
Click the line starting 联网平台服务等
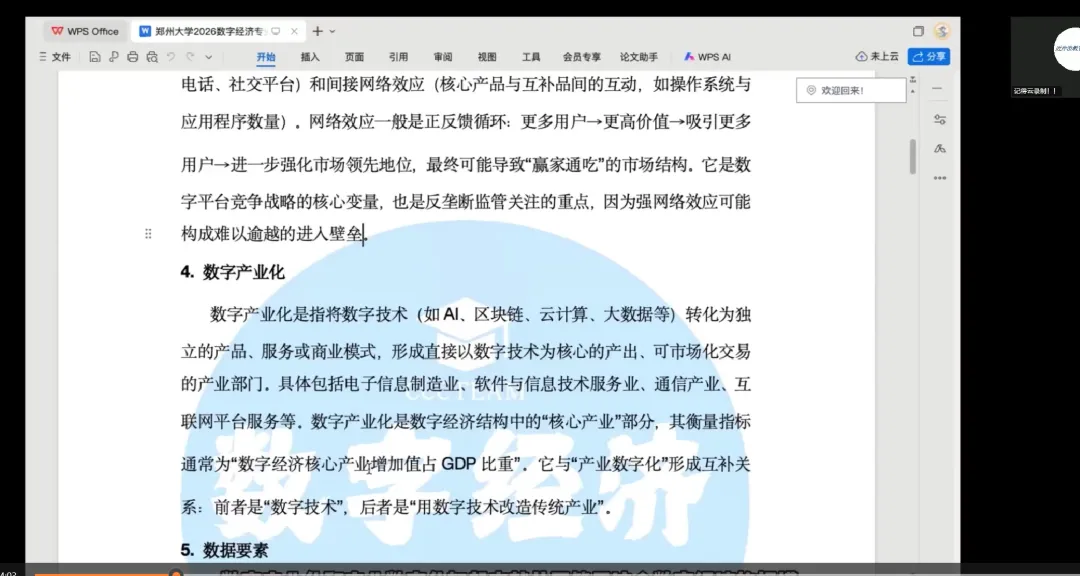466,422
